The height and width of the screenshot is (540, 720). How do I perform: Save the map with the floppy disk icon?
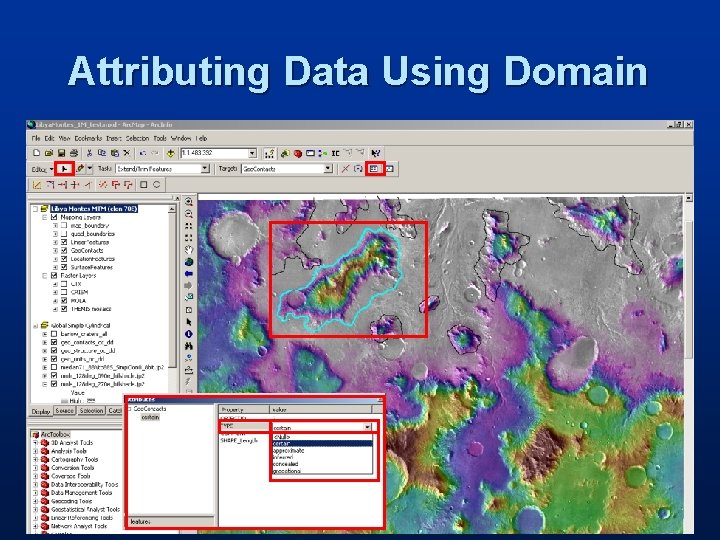pos(61,153)
